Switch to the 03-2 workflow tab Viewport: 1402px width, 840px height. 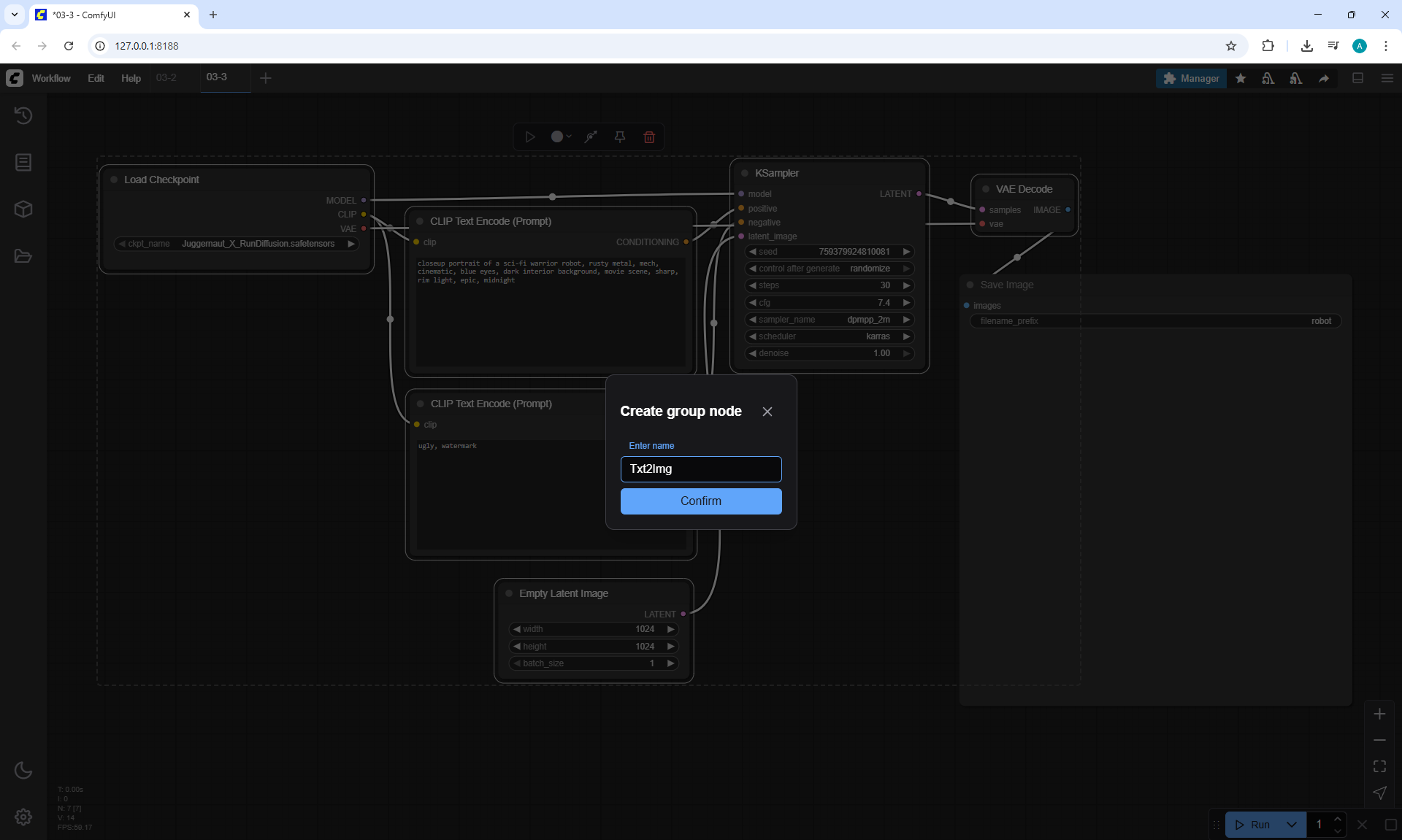pos(166,77)
